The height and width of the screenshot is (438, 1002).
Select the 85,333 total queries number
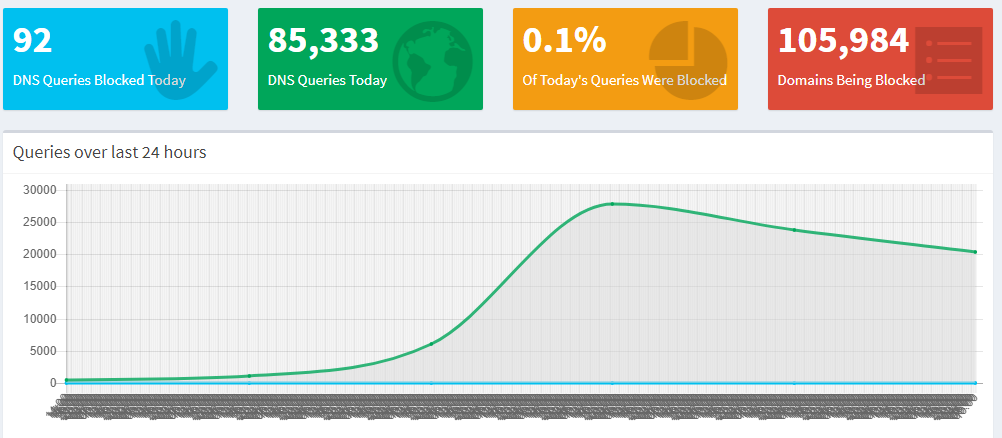pyautogui.click(x=323, y=40)
